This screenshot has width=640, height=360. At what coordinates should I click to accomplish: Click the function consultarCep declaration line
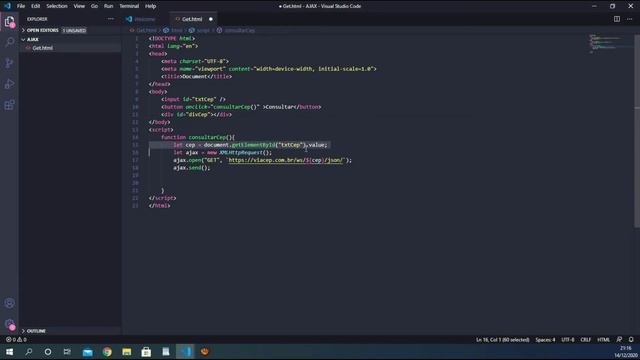pos(198,137)
